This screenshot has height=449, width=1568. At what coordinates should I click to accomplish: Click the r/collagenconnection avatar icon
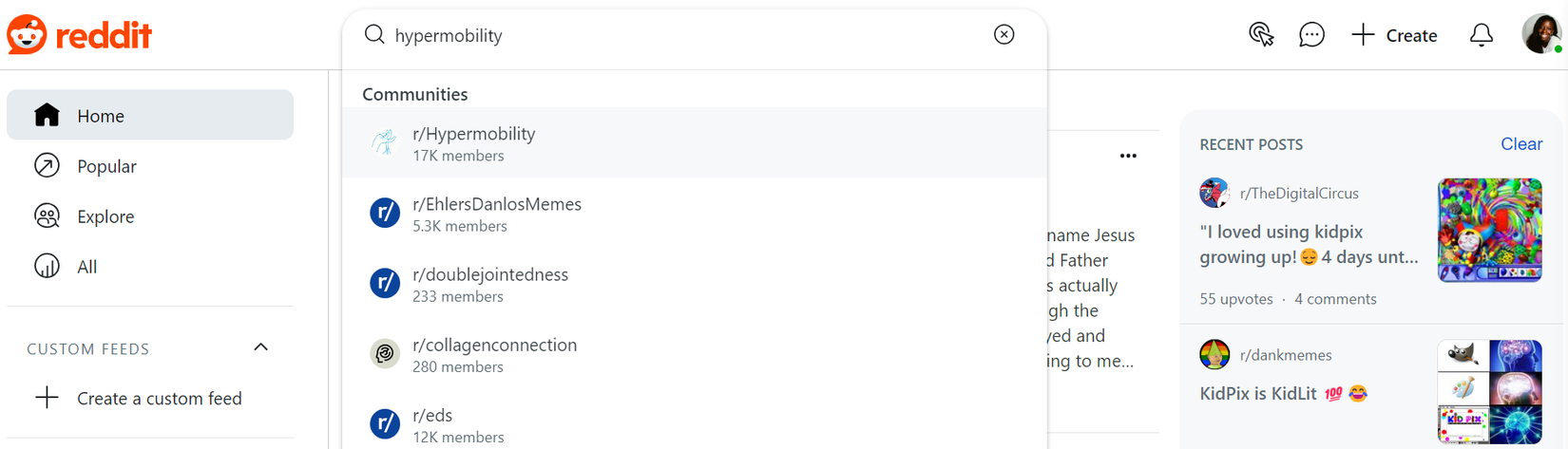coord(385,353)
